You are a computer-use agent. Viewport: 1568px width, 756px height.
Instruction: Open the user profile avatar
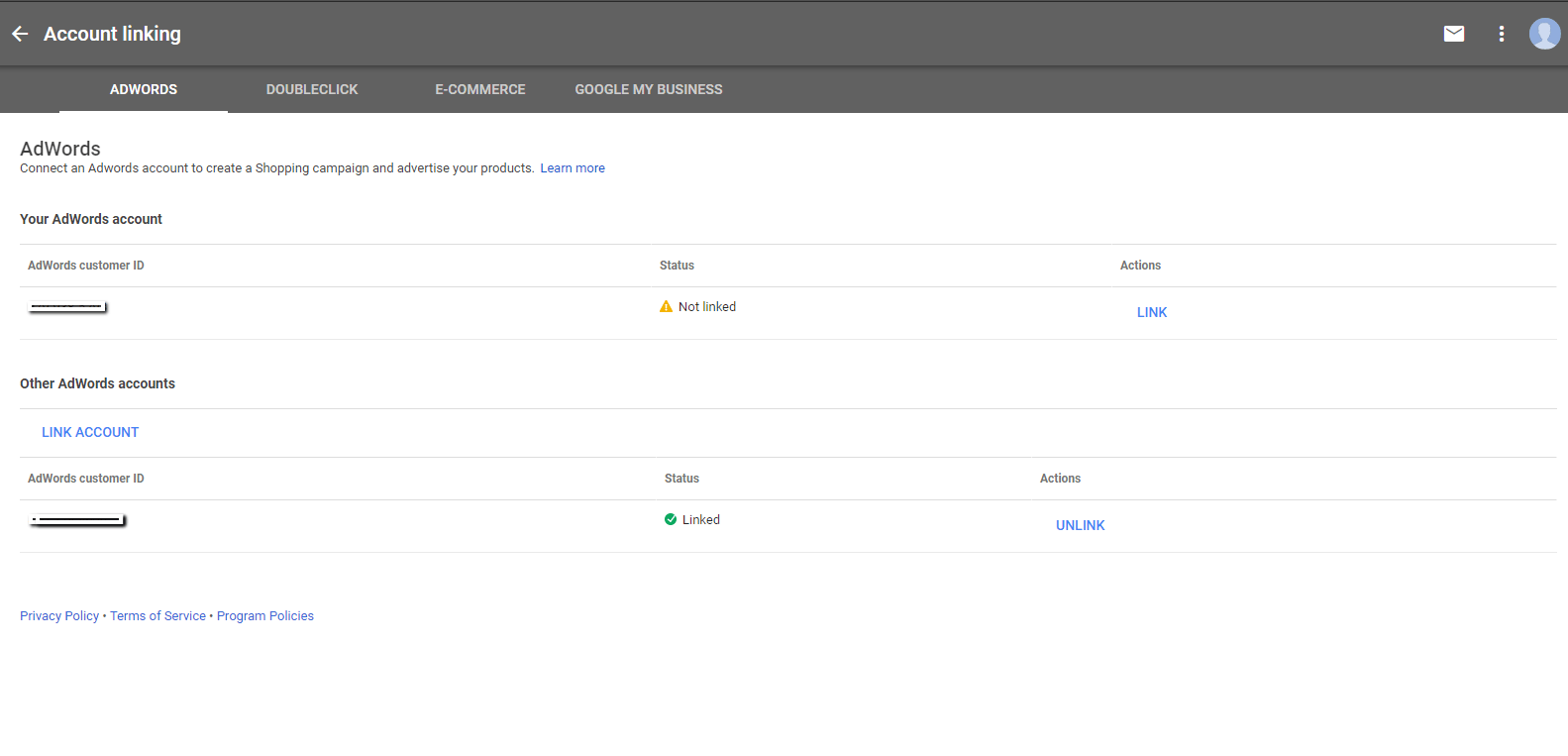[x=1544, y=34]
